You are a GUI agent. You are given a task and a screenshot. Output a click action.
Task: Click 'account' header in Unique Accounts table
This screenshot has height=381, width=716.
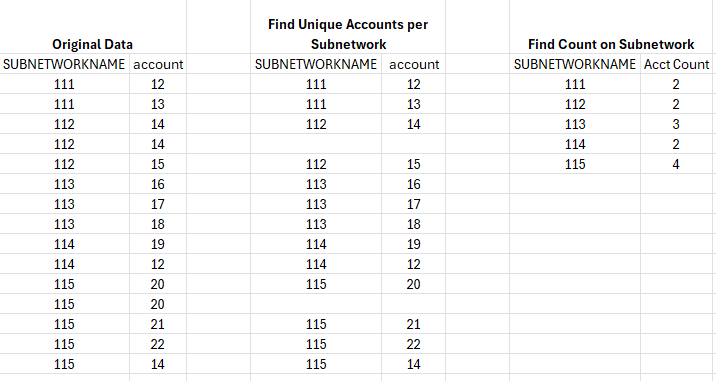414,64
